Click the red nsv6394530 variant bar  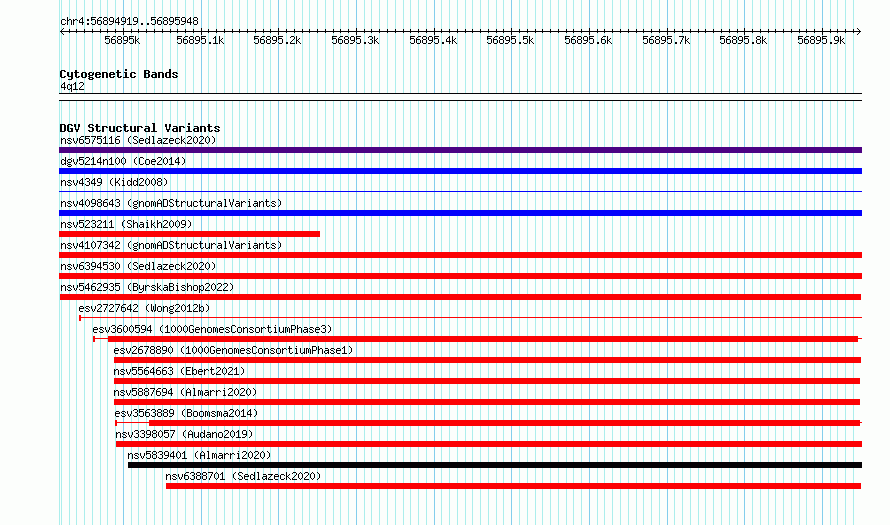pos(460,276)
